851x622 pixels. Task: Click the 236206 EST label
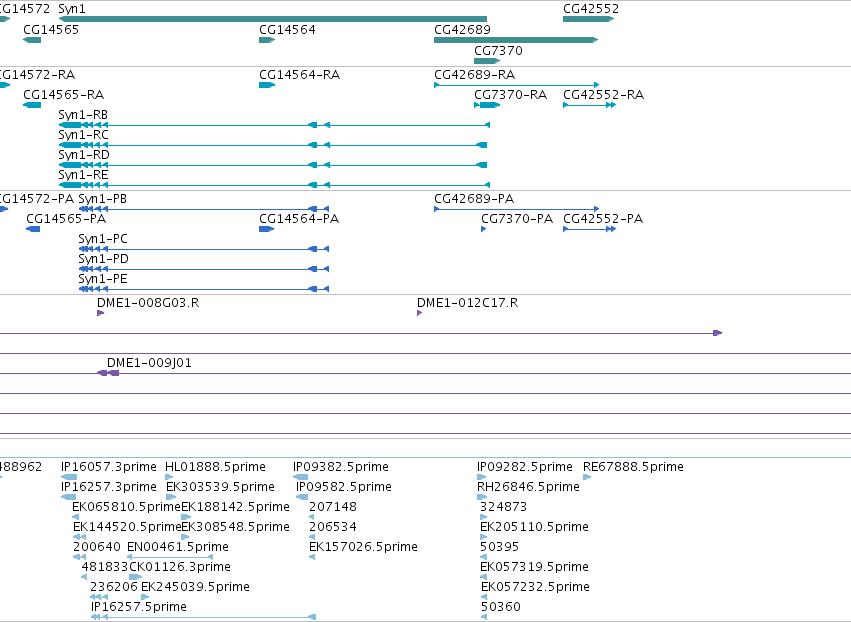click(x=114, y=588)
